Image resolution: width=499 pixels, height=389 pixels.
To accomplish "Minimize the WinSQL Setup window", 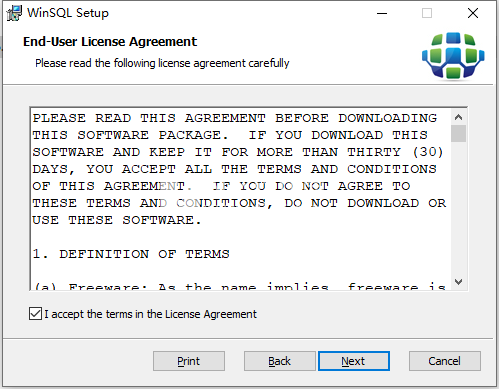I will click(x=382, y=14).
